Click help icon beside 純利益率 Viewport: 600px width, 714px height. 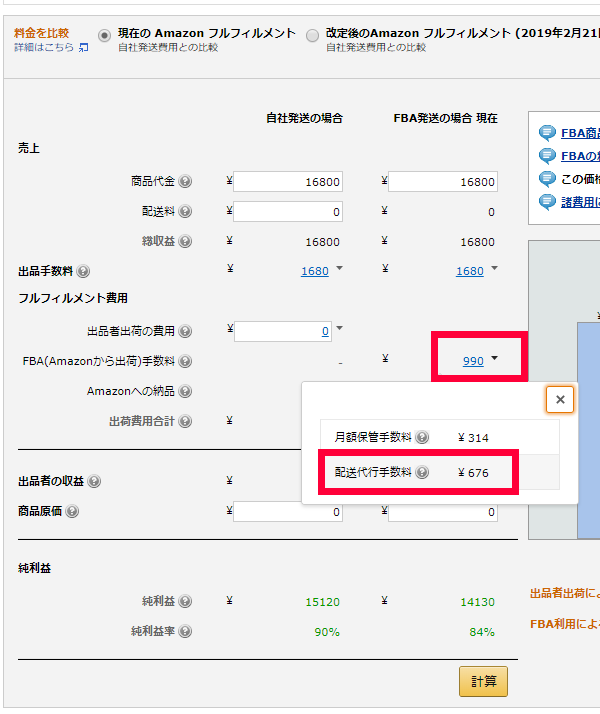[x=185, y=632]
